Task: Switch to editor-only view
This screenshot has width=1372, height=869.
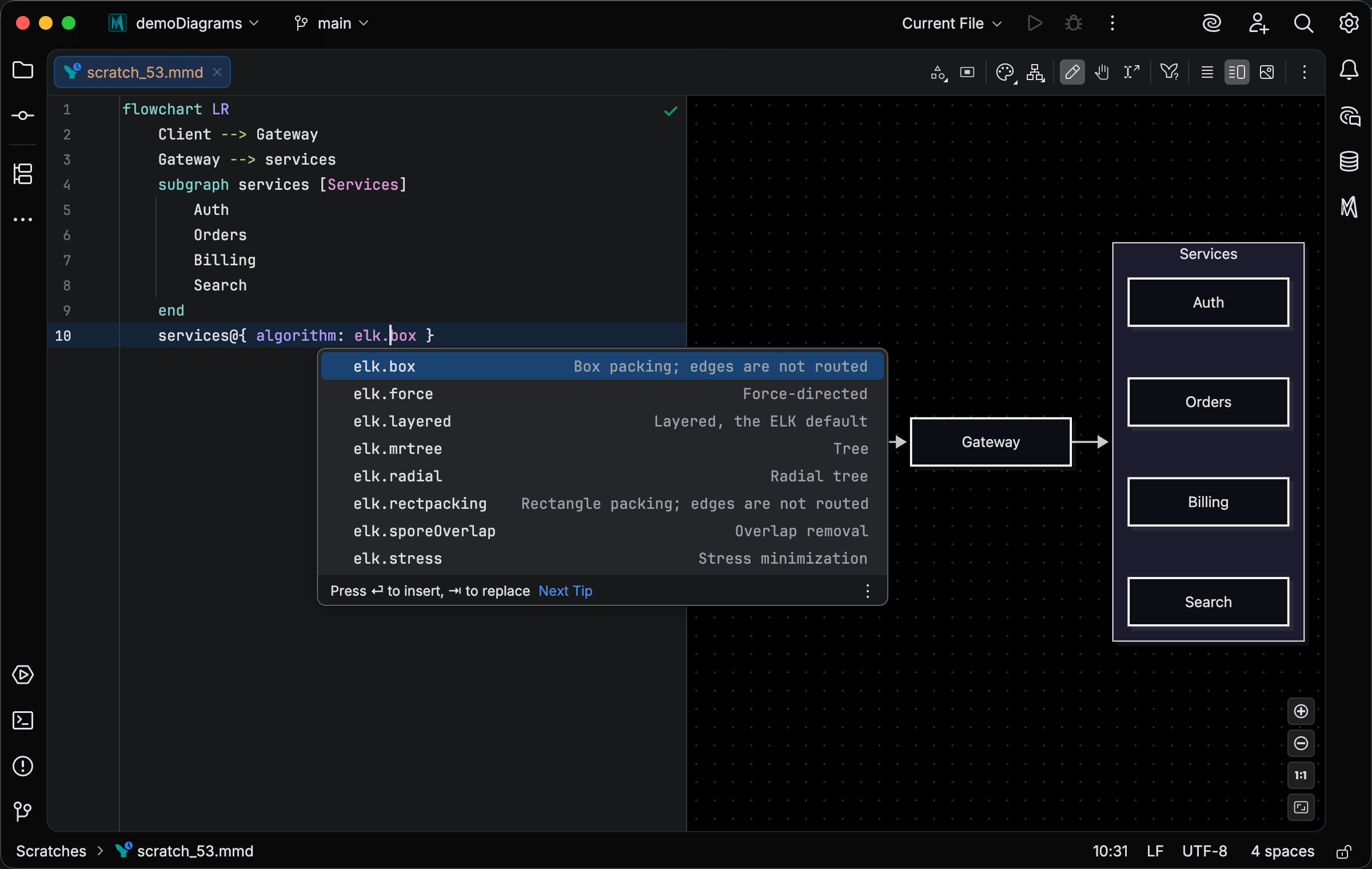Action: click(x=1207, y=73)
